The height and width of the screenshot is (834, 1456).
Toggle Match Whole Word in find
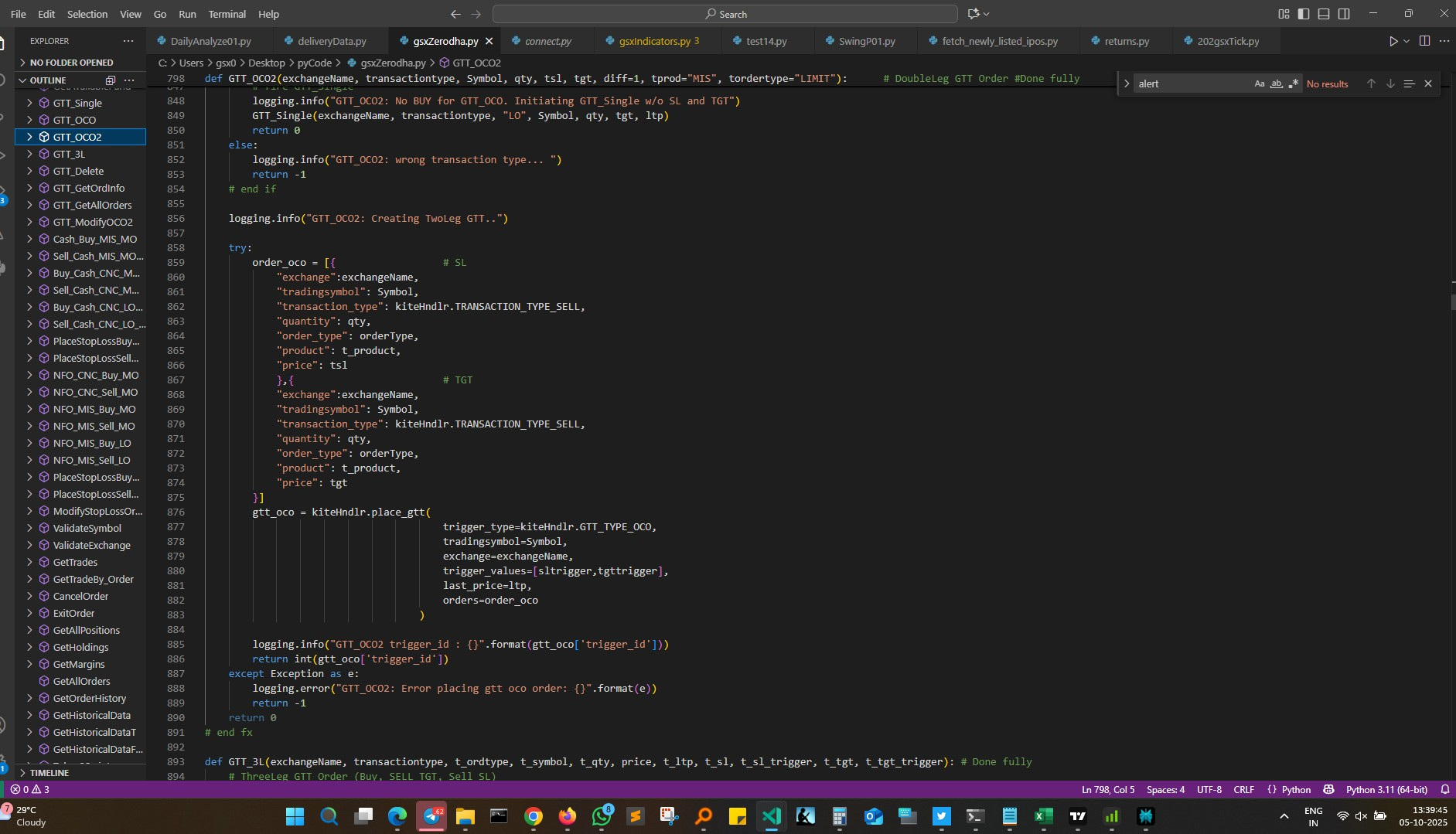point(1276,83)
